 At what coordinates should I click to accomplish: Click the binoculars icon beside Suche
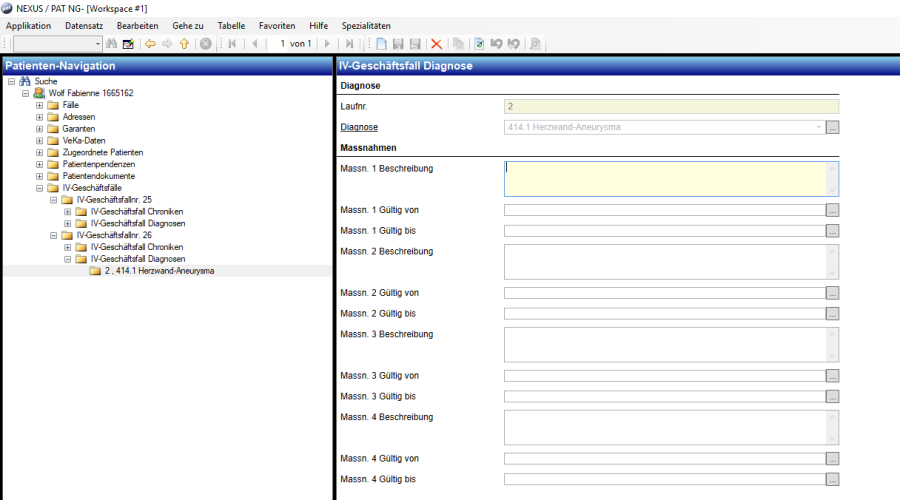click(25, 81)
